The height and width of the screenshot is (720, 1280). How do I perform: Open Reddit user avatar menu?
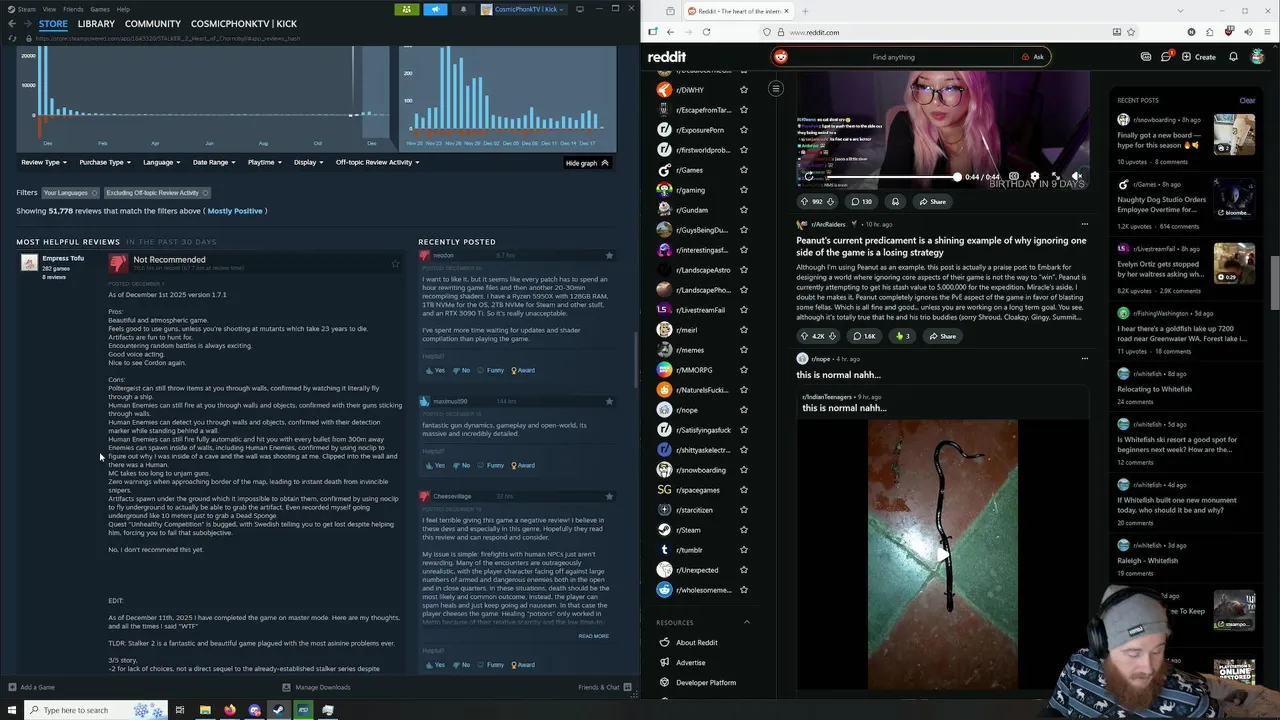[x=1259, y=57]
